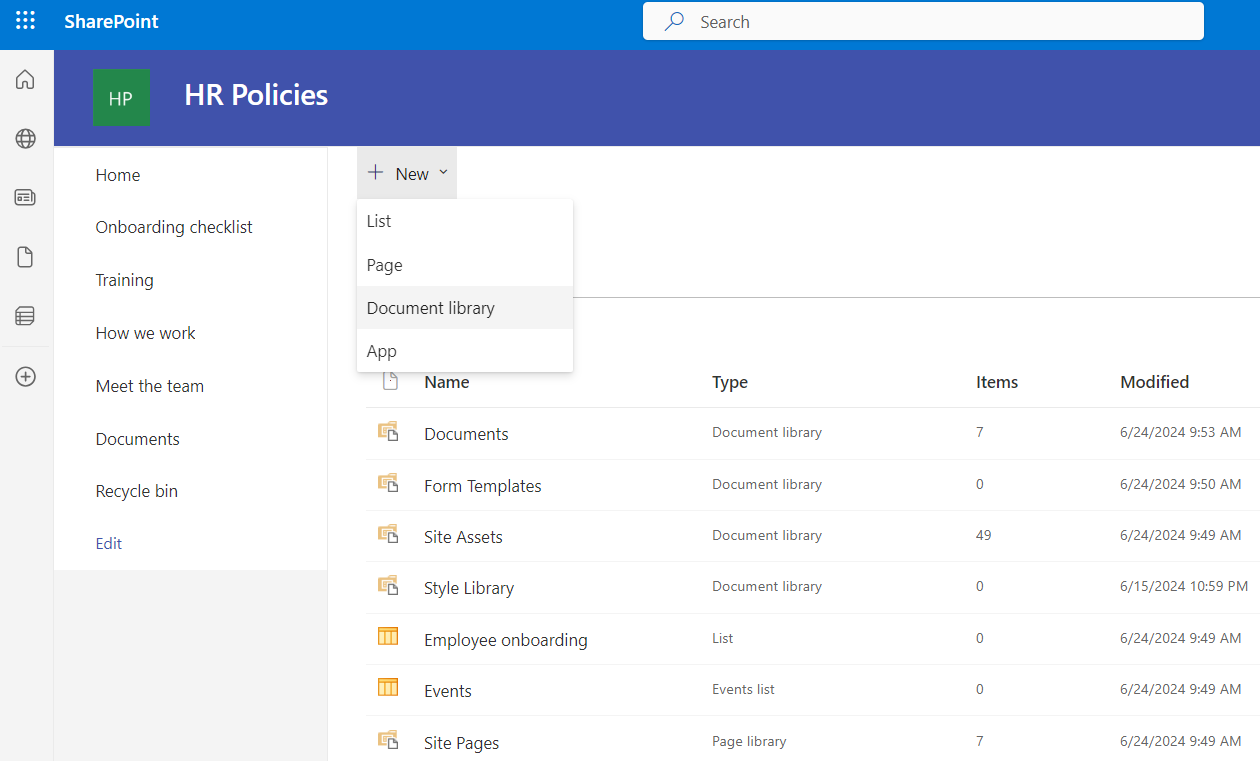1260x761 pixels.
Task: Choose Document library from the New menu
Action: (x=431, y=307)
